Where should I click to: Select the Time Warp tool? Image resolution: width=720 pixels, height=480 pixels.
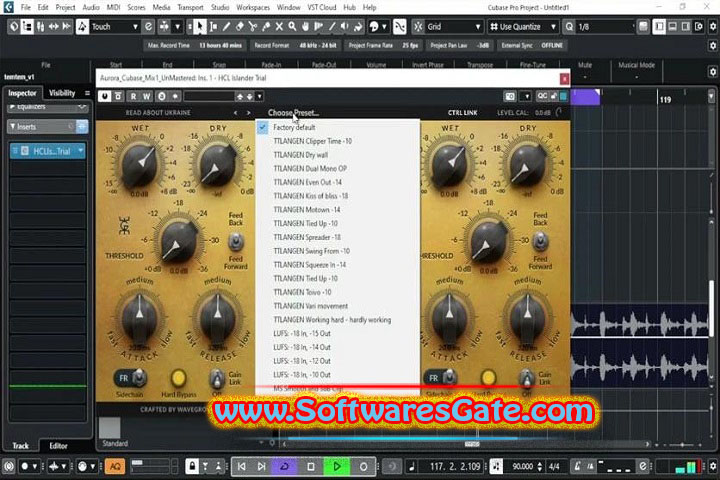point(318,27)
